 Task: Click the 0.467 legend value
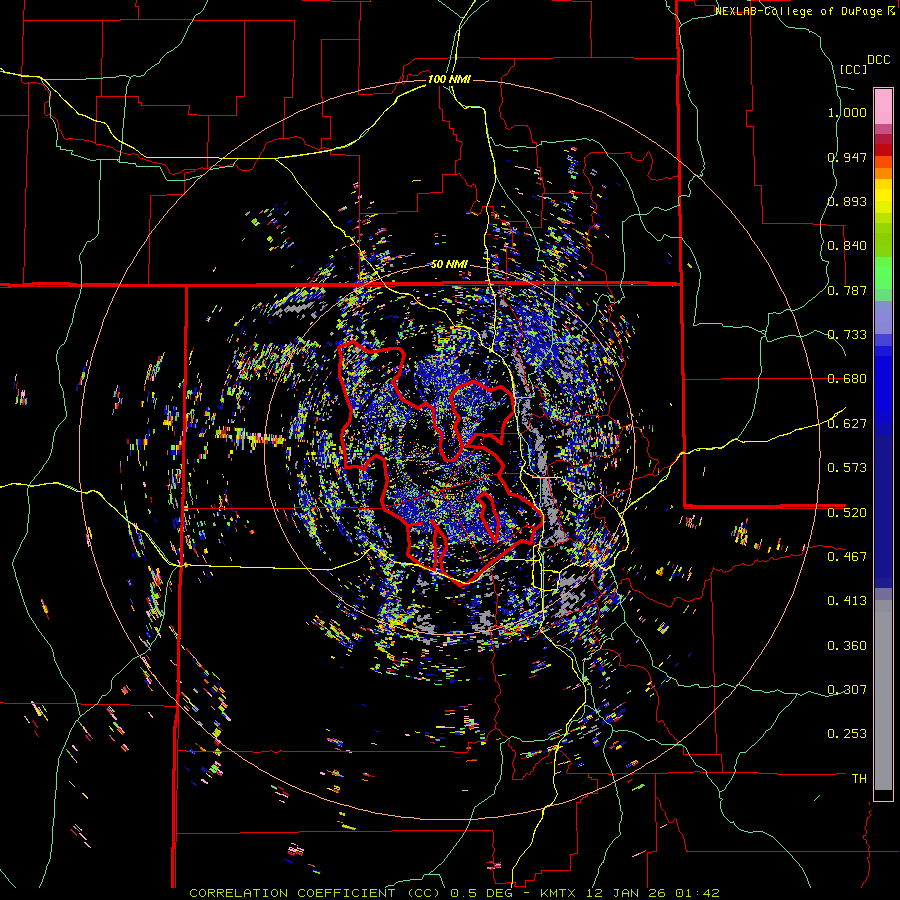tap(847, 556)
